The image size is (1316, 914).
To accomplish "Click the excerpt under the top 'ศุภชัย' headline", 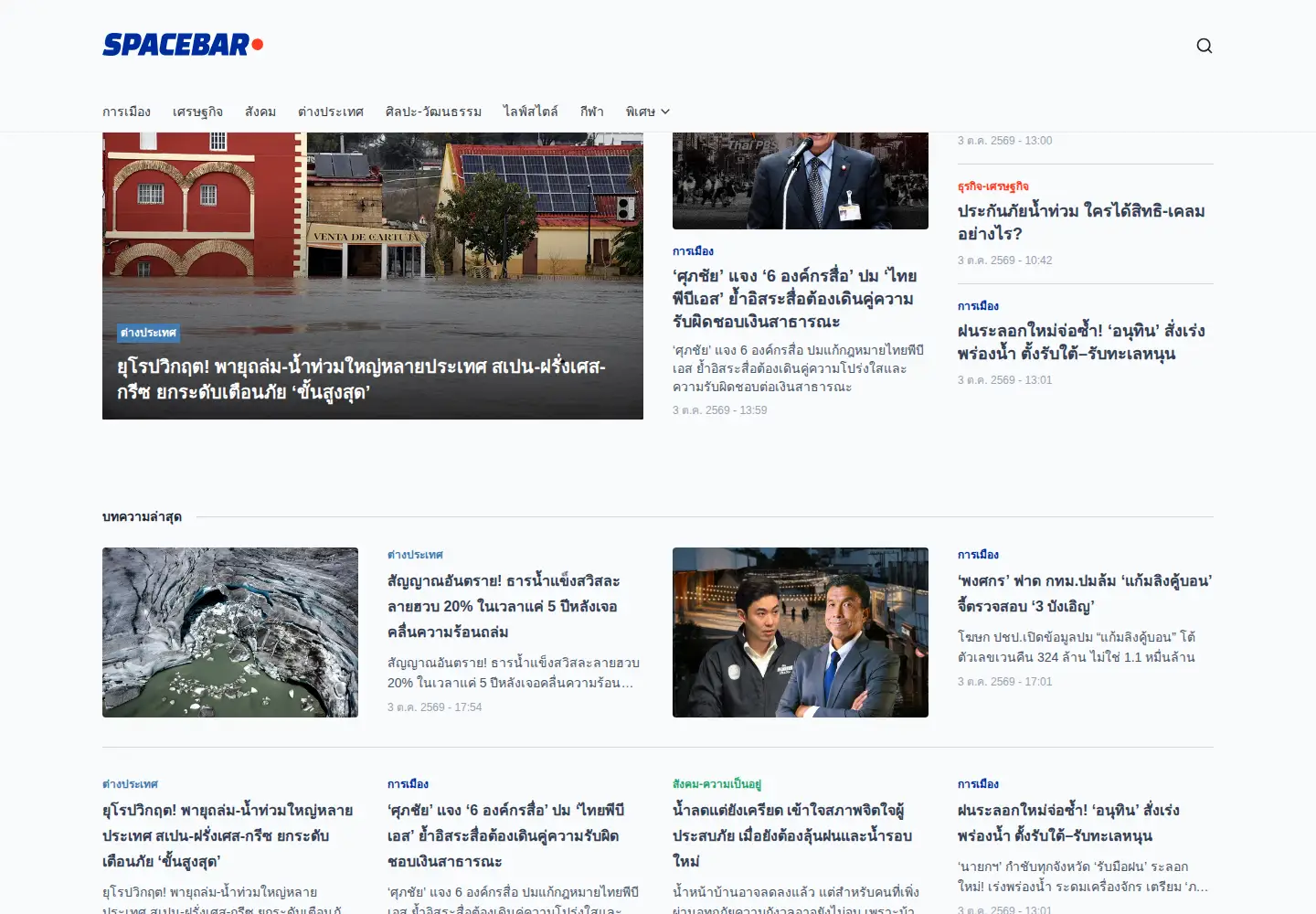I will click(799, 368).
